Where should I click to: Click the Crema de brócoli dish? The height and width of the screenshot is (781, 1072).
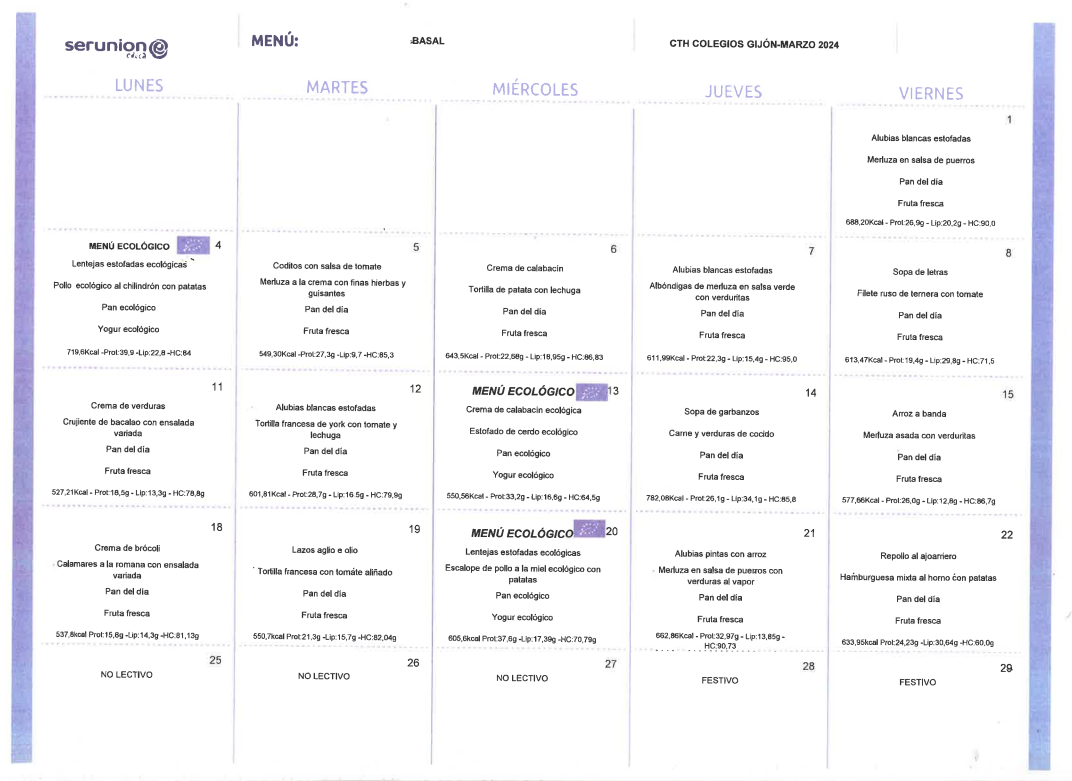127,548
